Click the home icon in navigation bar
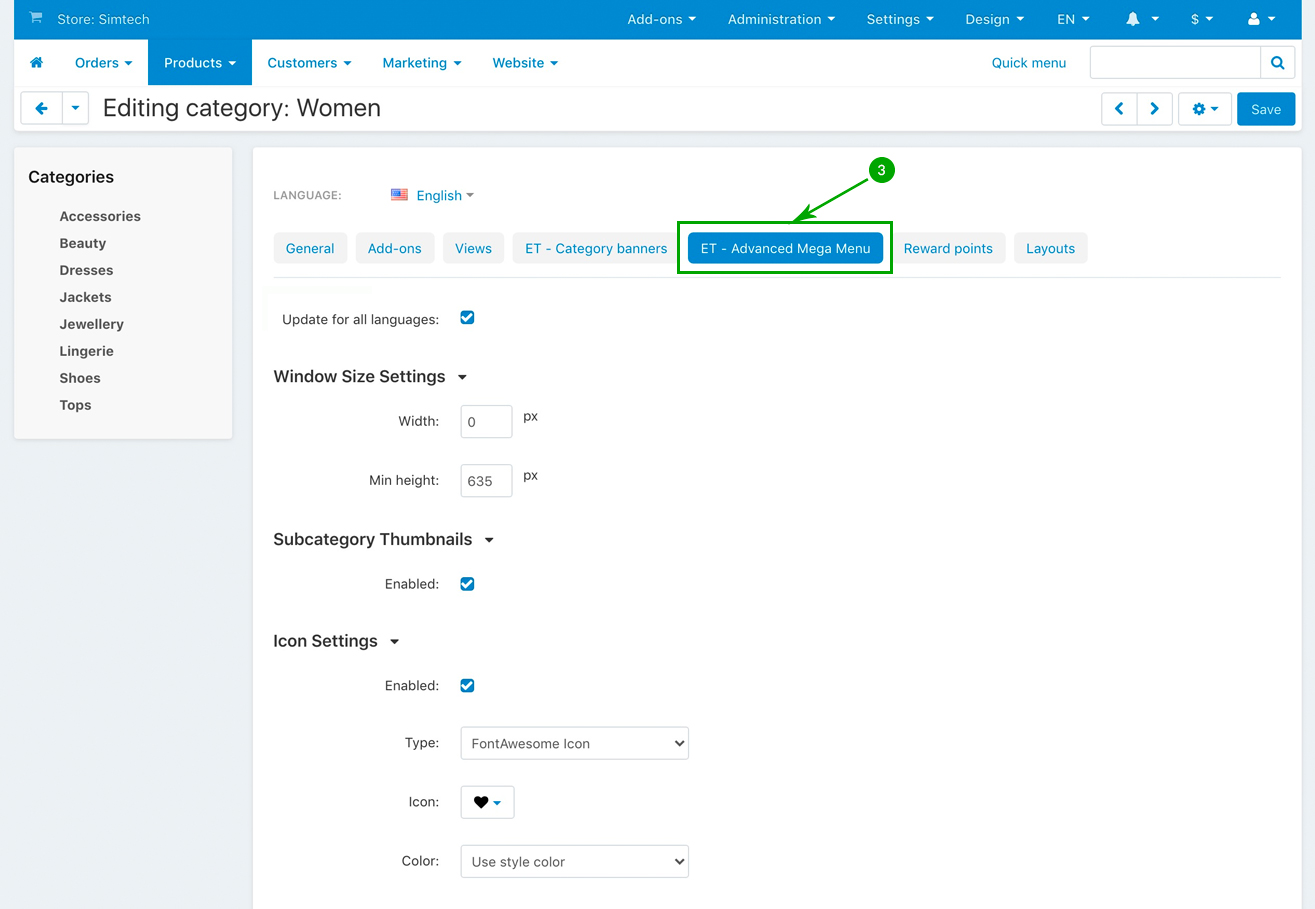1315x909 pixels. (x=37, y=63)
